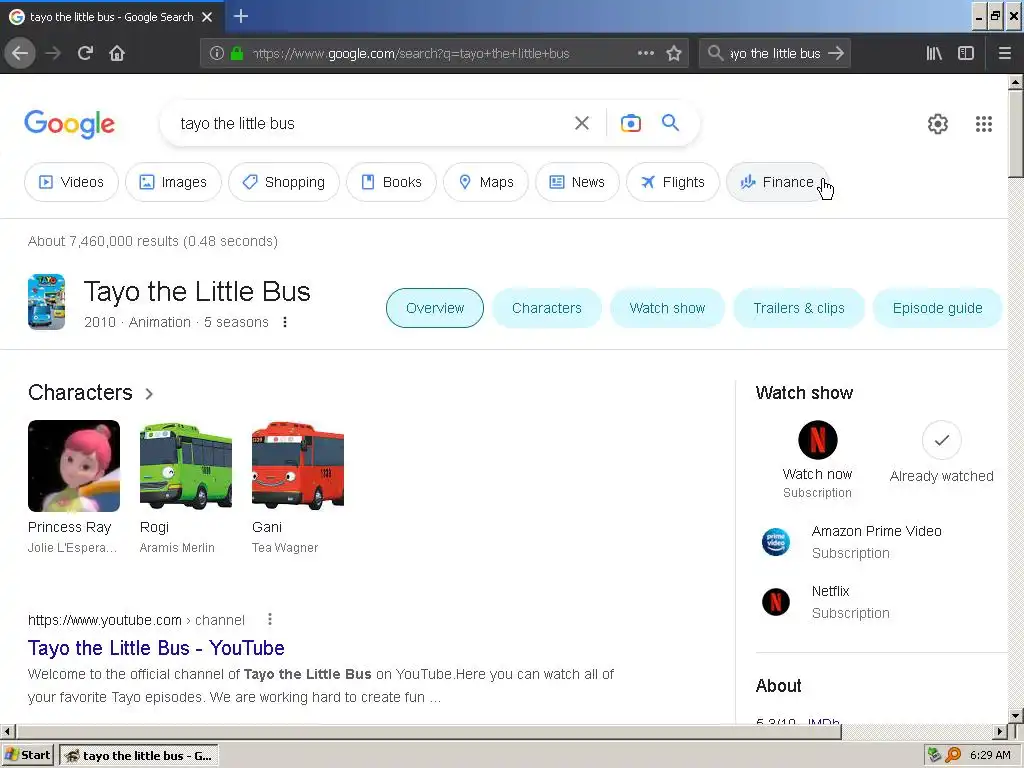Open the Windows Start button
The height and width of the screenshot is (768, 1024).
pos(27,755)
